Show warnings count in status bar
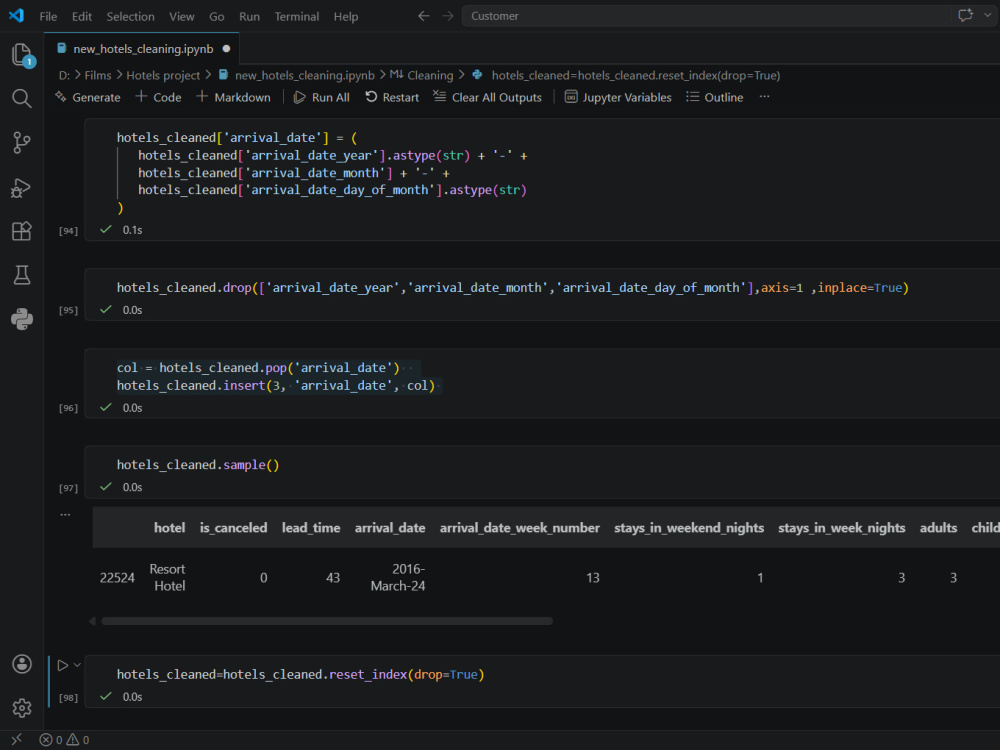This screenshot has height=750, width=1000. tap(78, 740)
